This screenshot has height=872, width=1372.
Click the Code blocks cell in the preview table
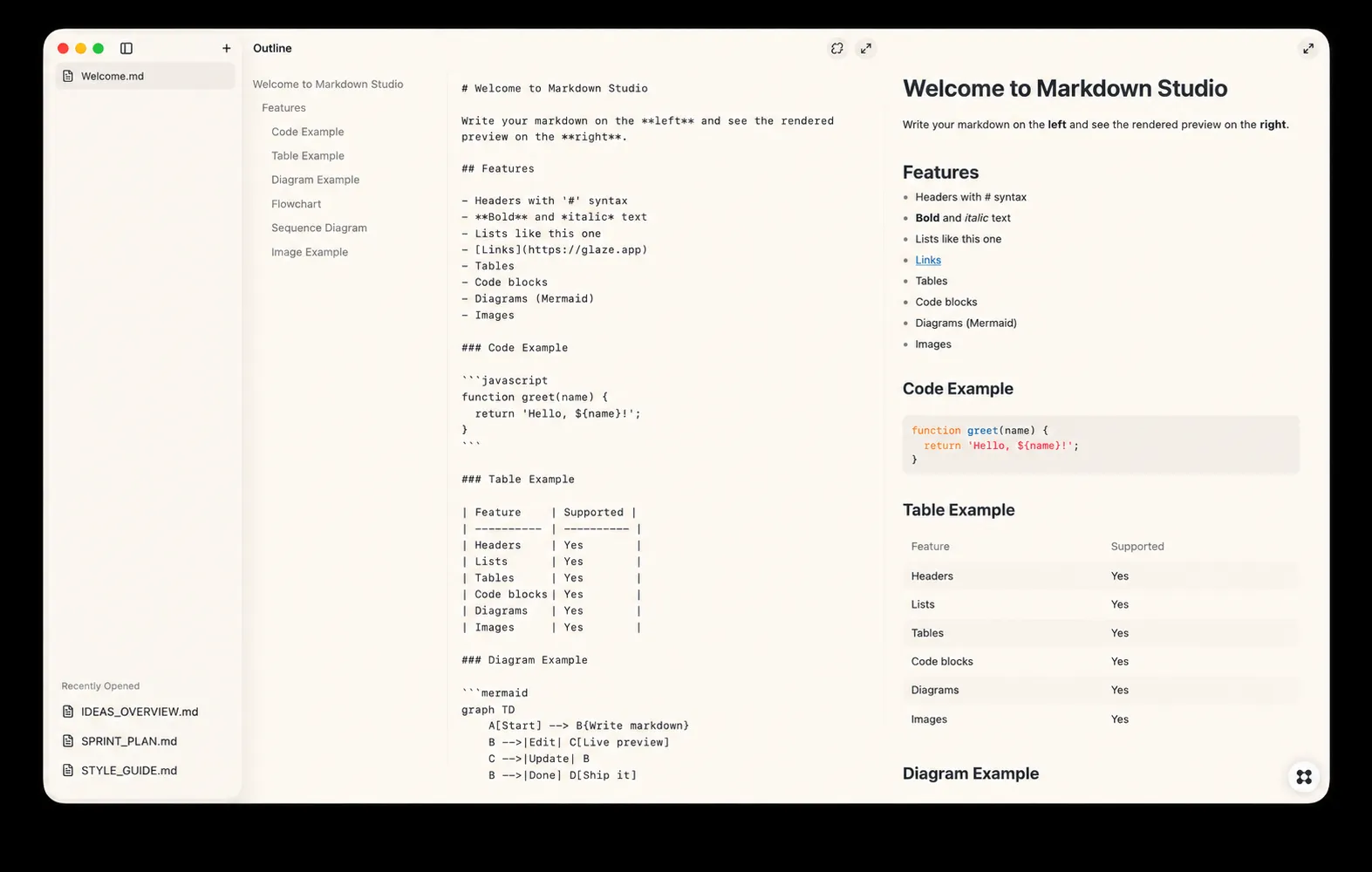(x=942, y=662)
